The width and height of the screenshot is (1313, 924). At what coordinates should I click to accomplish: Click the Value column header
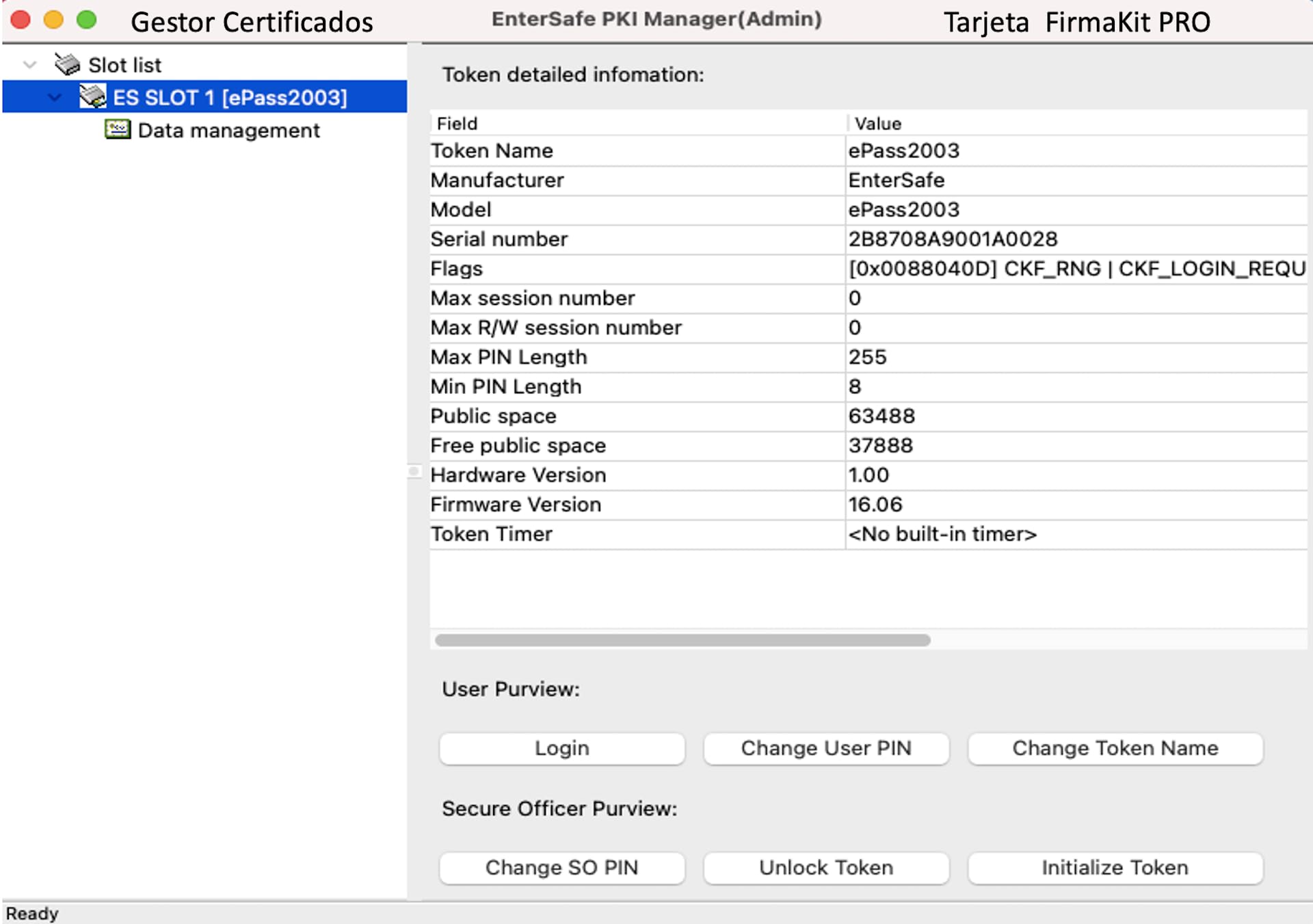click(1077, 123)
